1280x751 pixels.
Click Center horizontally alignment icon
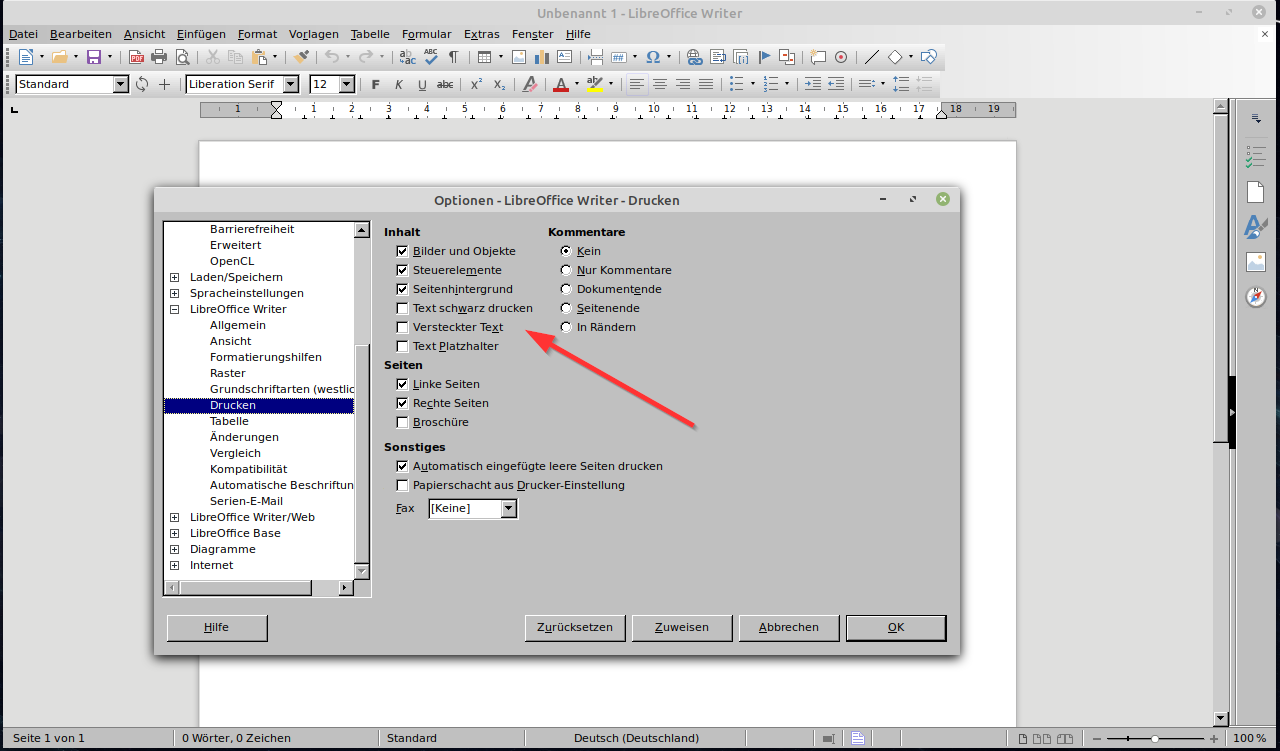(660, 85)
